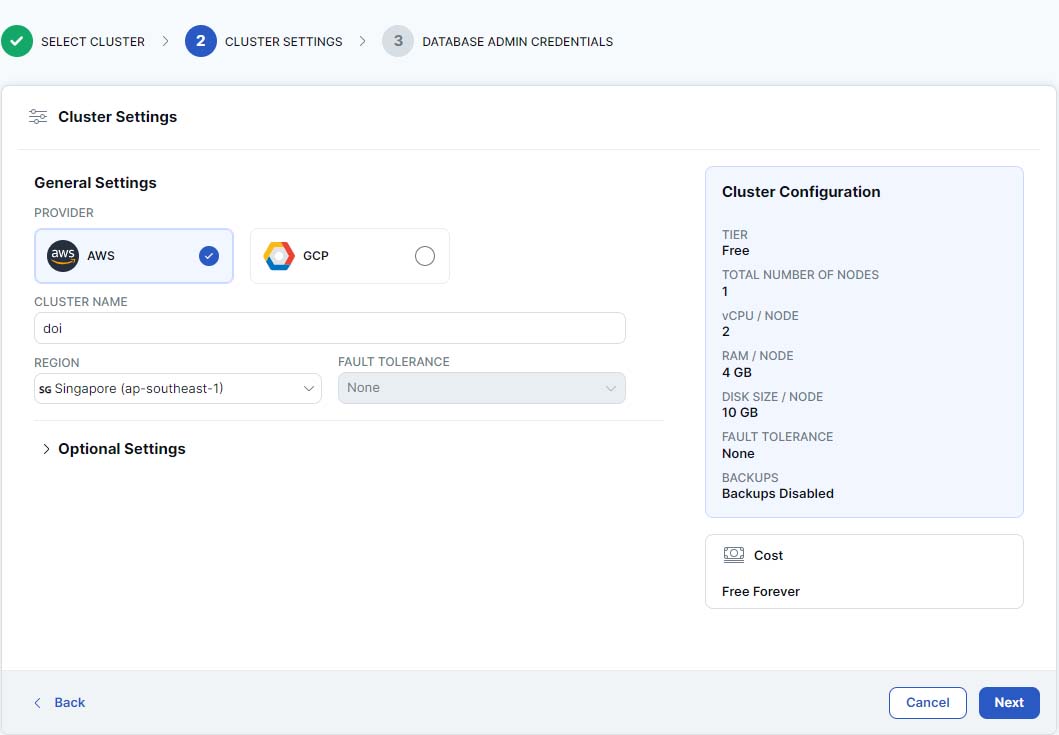Go to Select Cluster step
Image resolution: width=1059 pixels, height=735 pixels.
92,42
